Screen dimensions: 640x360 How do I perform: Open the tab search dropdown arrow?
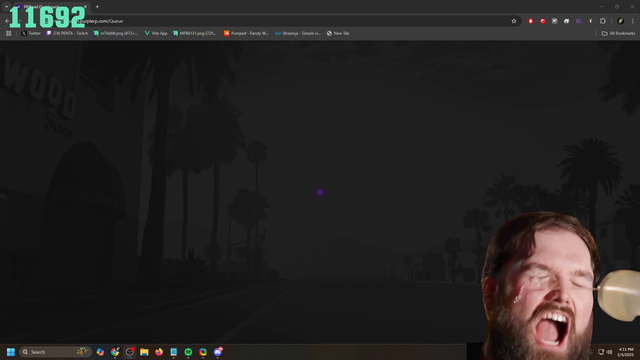pyautogui.click(x=7, y=7)
